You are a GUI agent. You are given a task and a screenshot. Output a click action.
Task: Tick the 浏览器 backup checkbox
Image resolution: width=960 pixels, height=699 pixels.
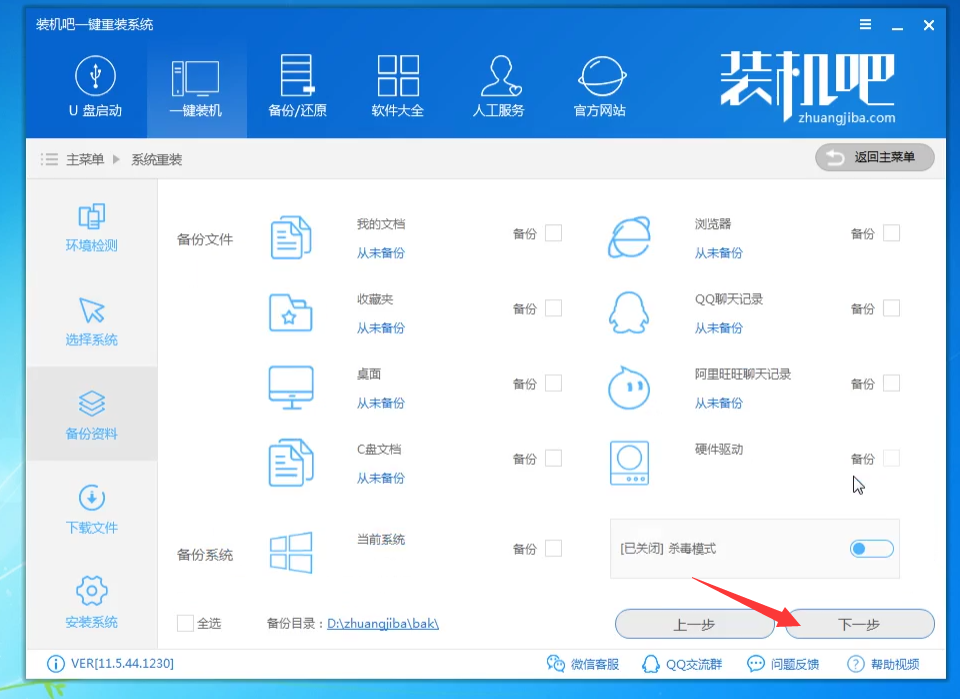coord(891,233)
